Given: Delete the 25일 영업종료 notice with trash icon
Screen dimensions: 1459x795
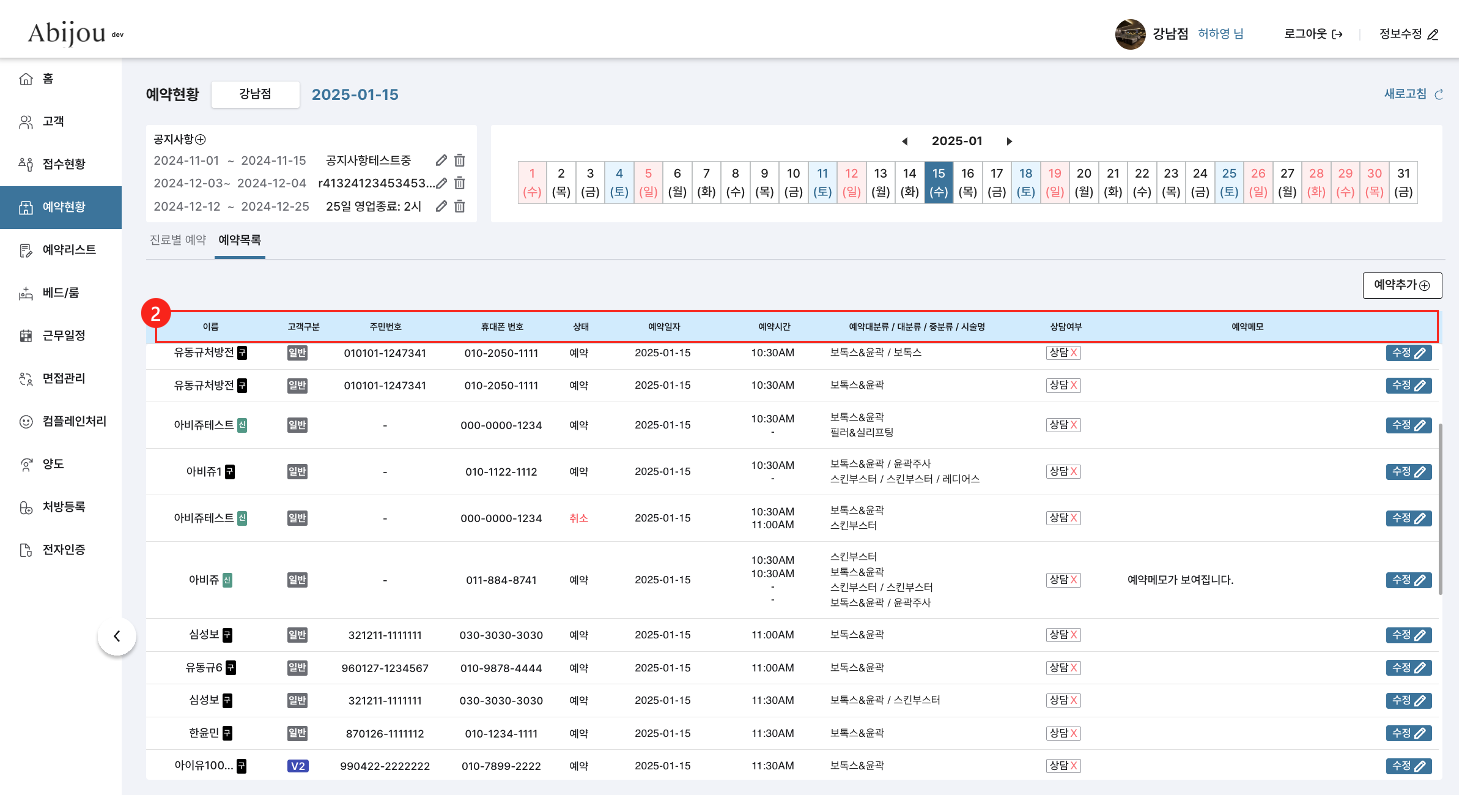Looking at the screenshot, I should tap(460, 206).
